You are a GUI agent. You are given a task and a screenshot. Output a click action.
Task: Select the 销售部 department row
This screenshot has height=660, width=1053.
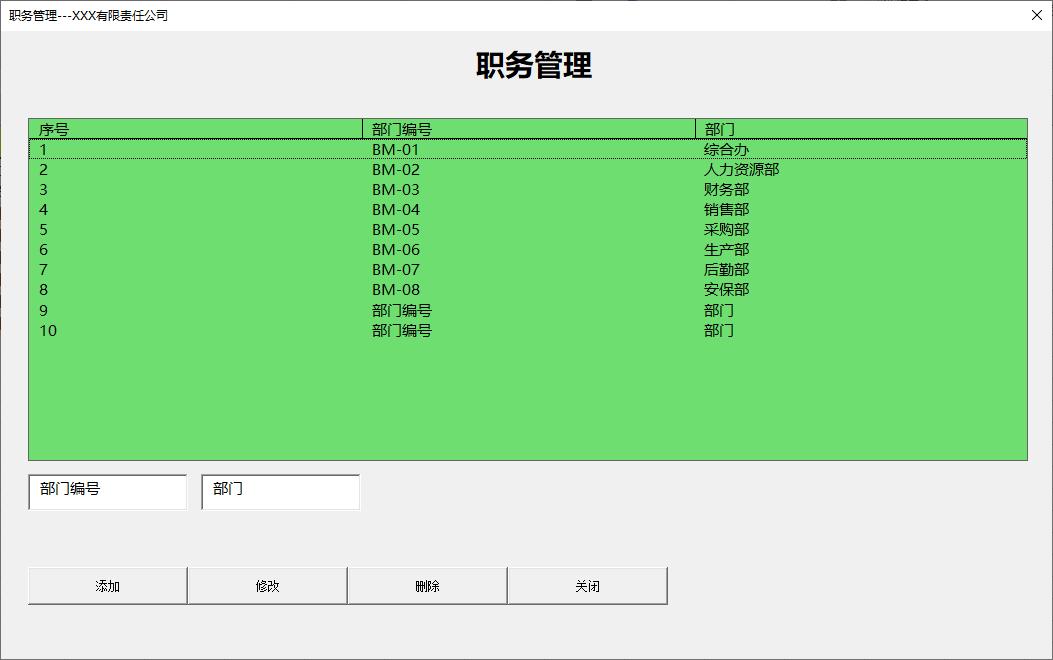click(x=400, y=209)
